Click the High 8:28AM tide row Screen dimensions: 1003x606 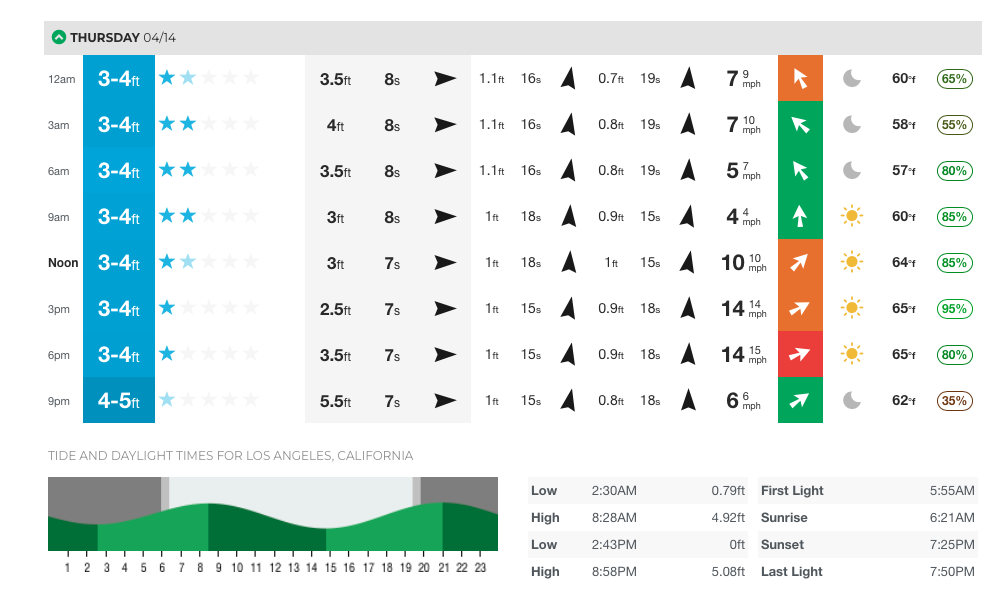click(x=638, y=518)
